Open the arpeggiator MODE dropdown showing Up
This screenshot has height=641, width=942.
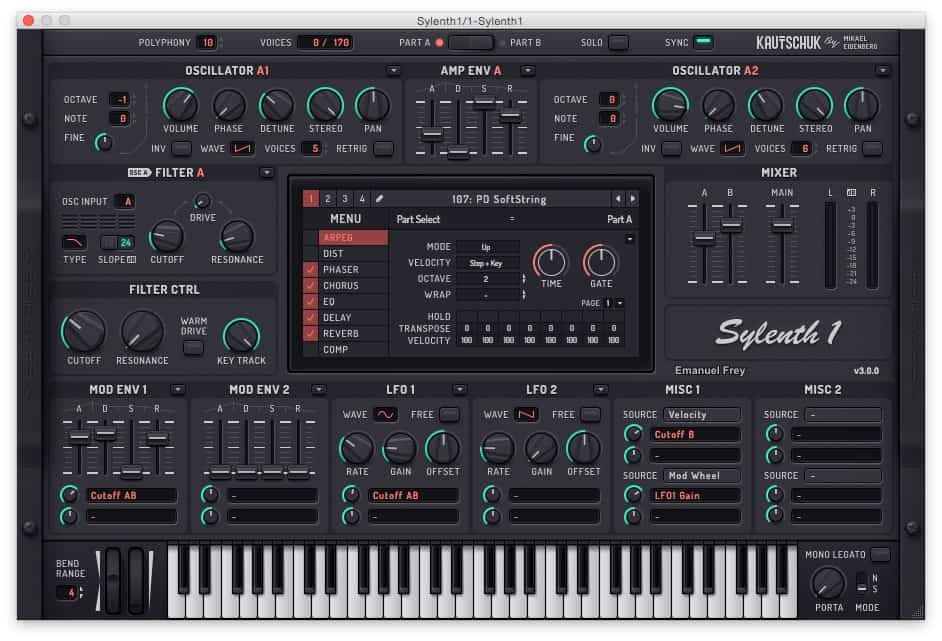click(485, 246)
